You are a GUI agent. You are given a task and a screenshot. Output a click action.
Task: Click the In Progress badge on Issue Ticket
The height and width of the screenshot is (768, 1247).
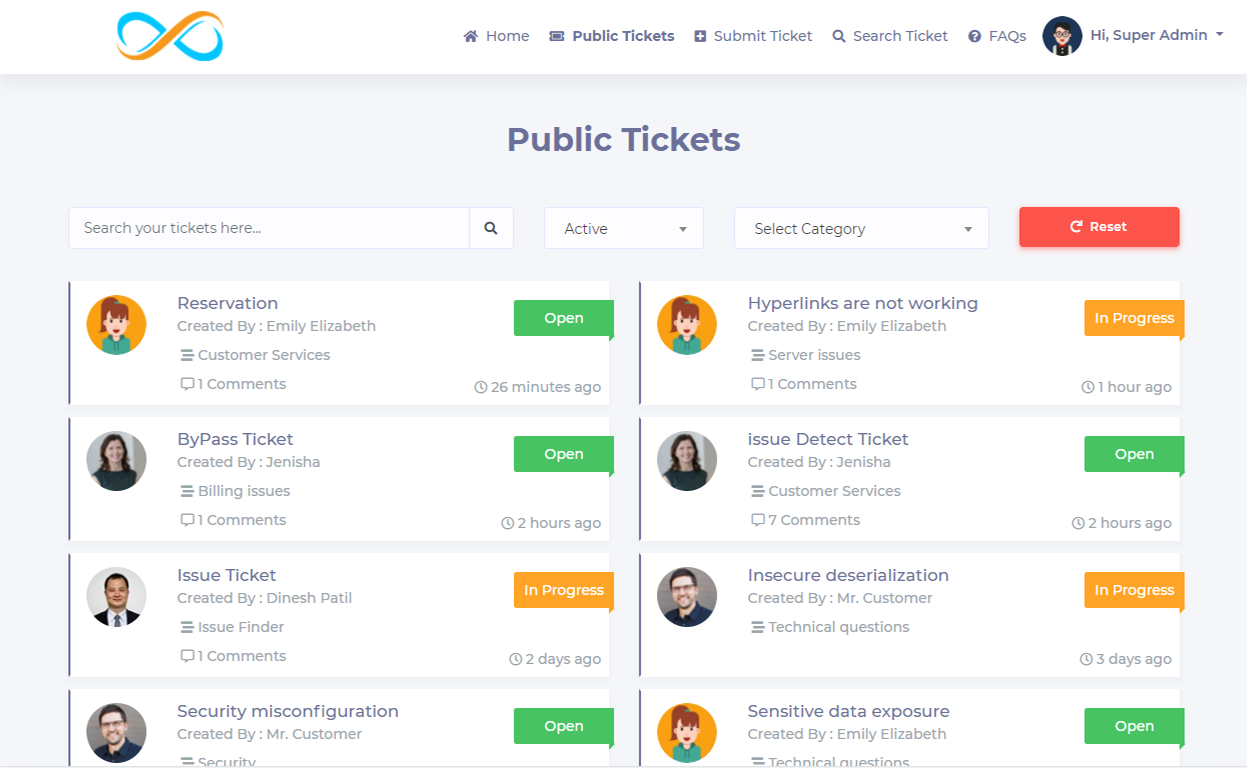click(563, 590)
